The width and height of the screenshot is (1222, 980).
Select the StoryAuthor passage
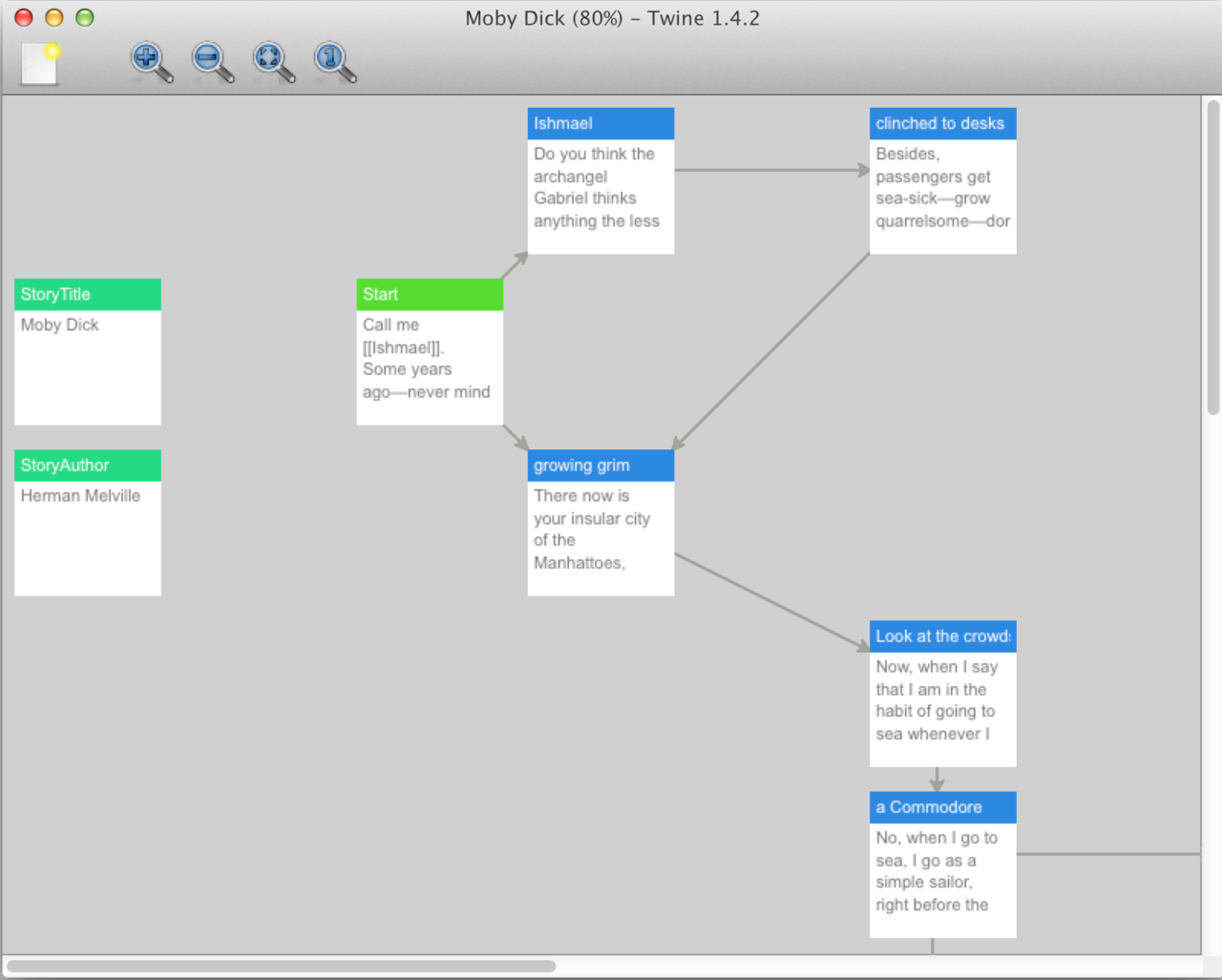click(x=87, y=523)
